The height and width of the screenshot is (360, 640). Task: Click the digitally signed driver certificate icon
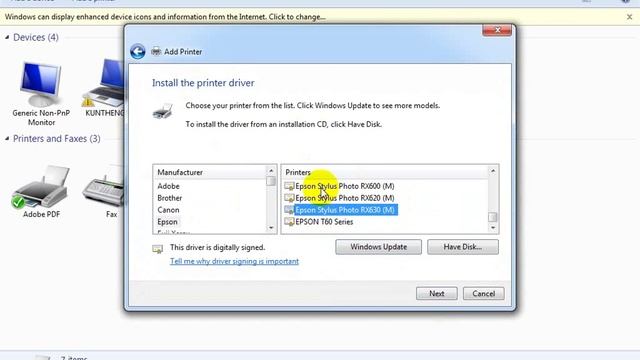click(158, 249)
